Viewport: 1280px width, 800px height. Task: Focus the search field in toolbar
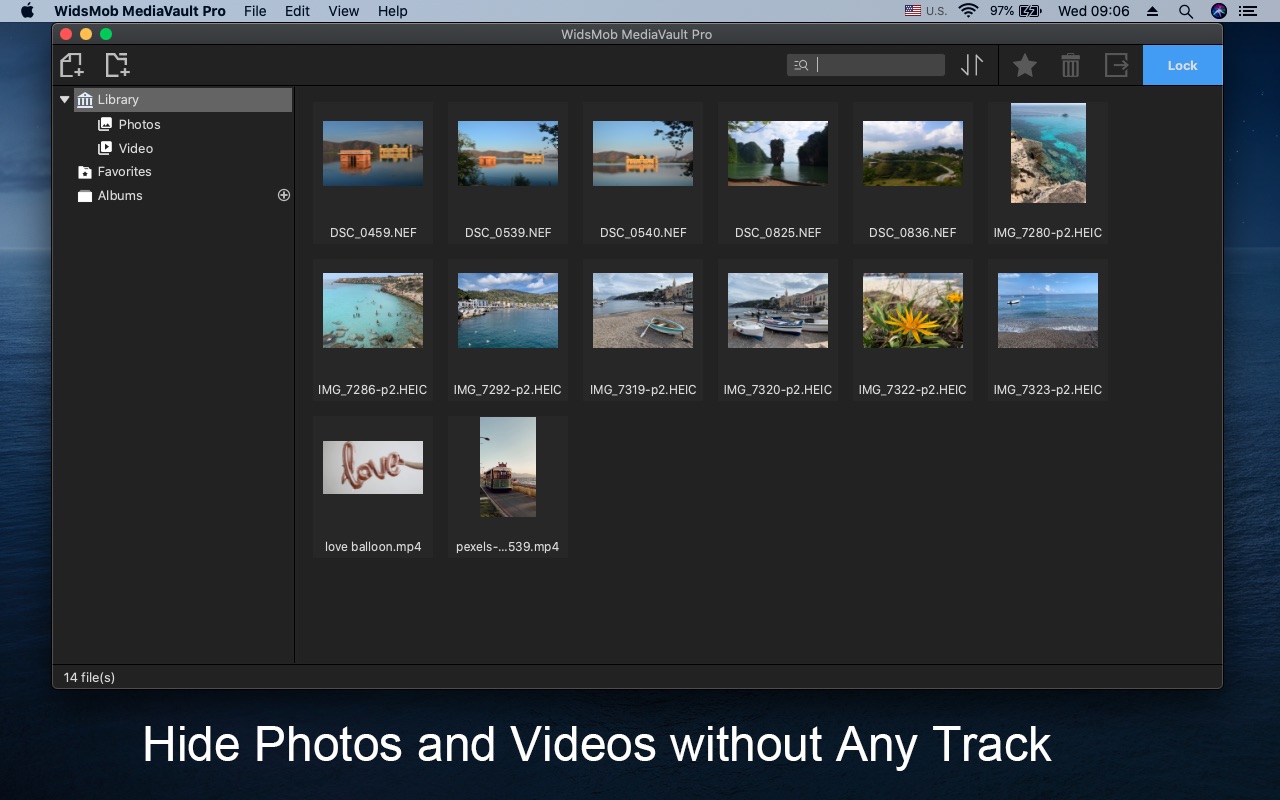tap(866, 65)
